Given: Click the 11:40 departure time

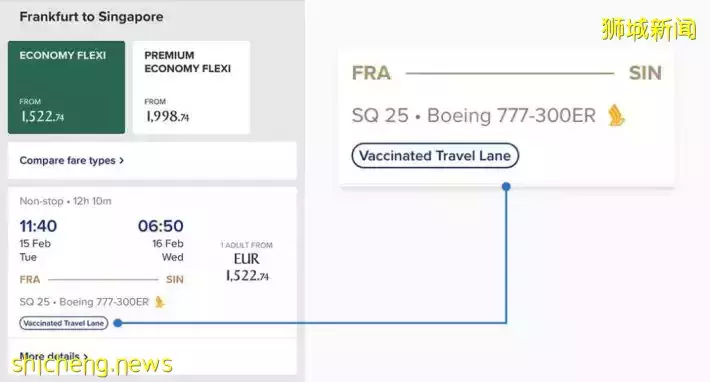Looking at the screenshot, I should tap(38, 226).
